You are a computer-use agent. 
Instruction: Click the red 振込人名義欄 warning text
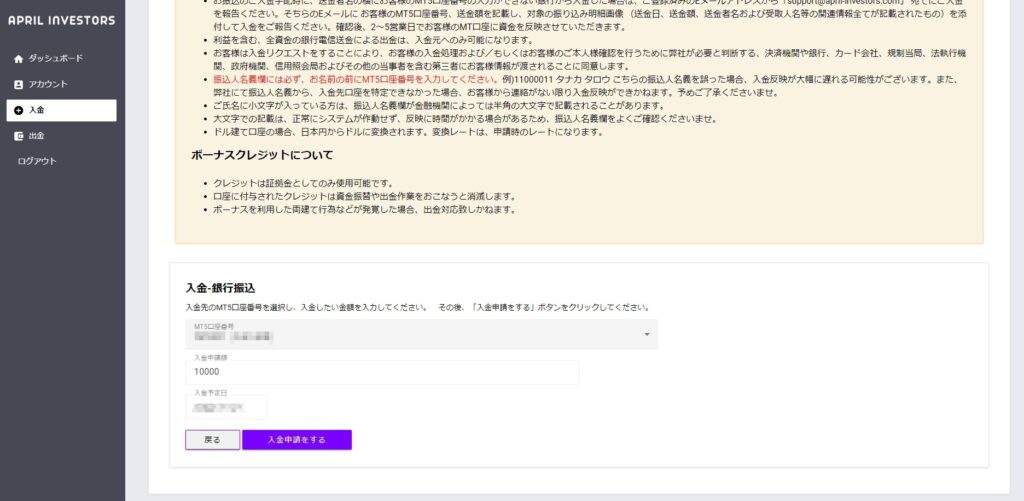[x=355, y=79]
